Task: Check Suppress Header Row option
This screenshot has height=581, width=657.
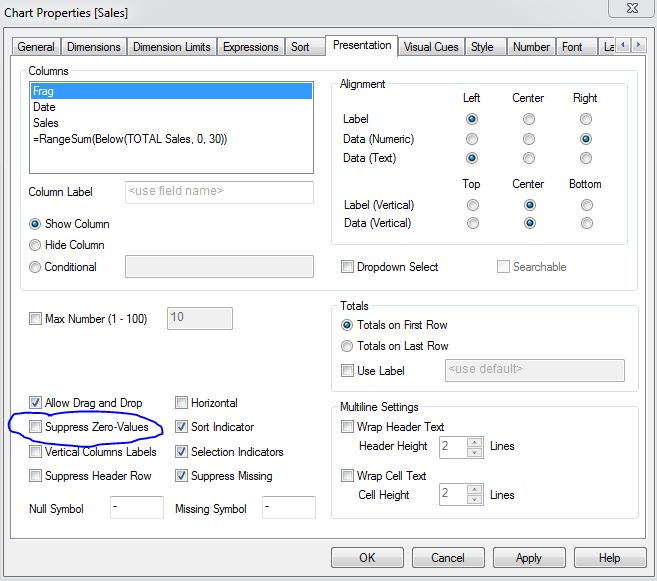Action: coord(35,476)
